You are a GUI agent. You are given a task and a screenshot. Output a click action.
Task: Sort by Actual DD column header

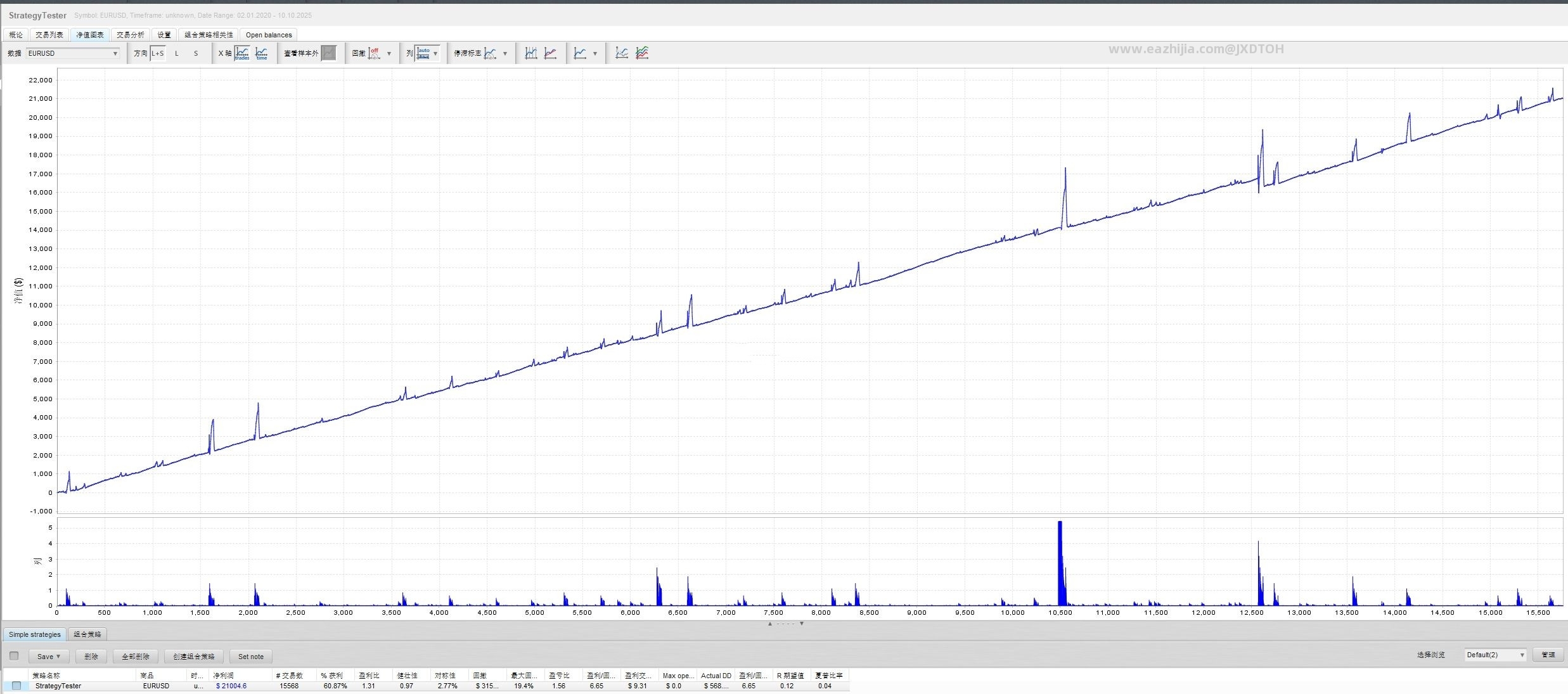click(716, 676)
